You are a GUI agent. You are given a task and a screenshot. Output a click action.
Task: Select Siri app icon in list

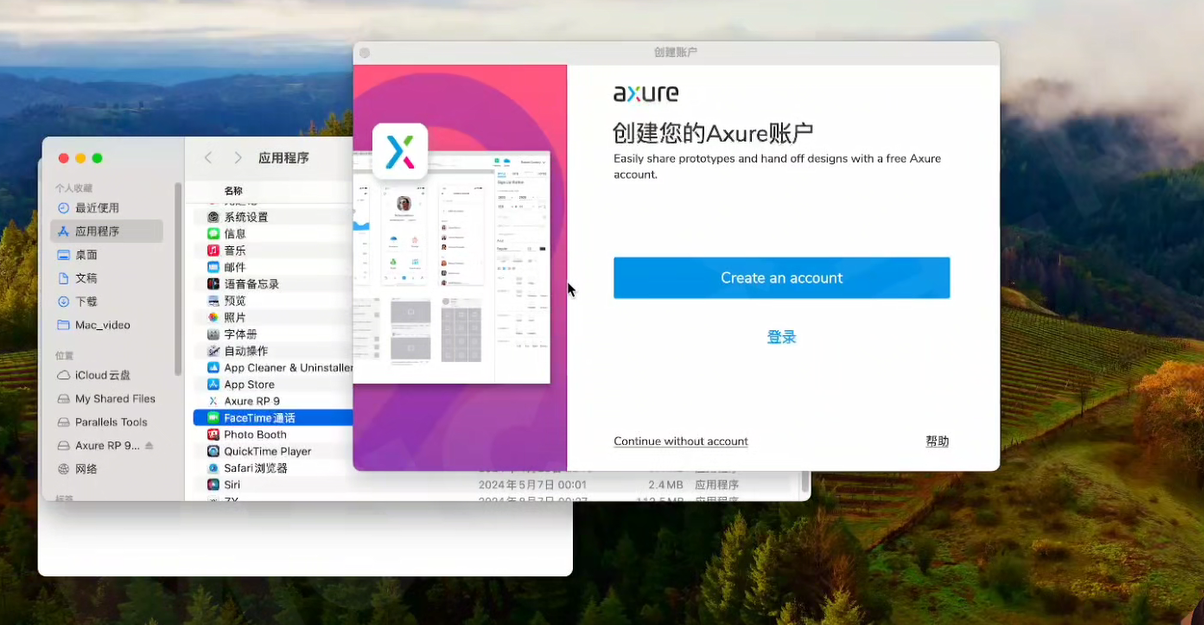(x=213, y=484)
